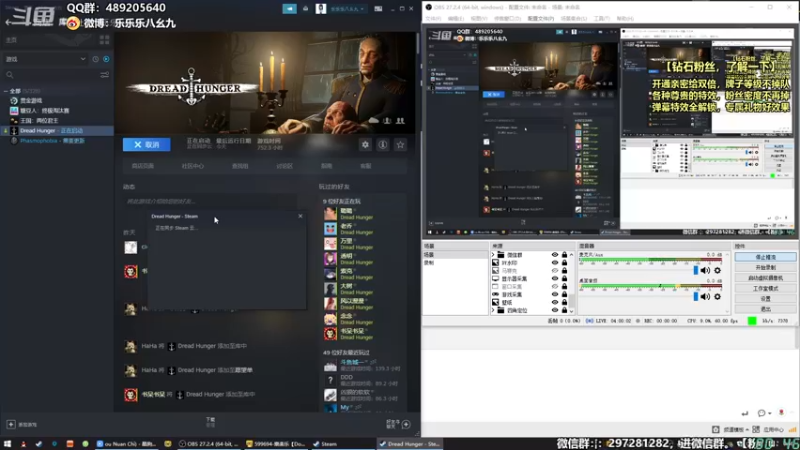Select the 录制 scene in OBS scenes list

[454, 263]
